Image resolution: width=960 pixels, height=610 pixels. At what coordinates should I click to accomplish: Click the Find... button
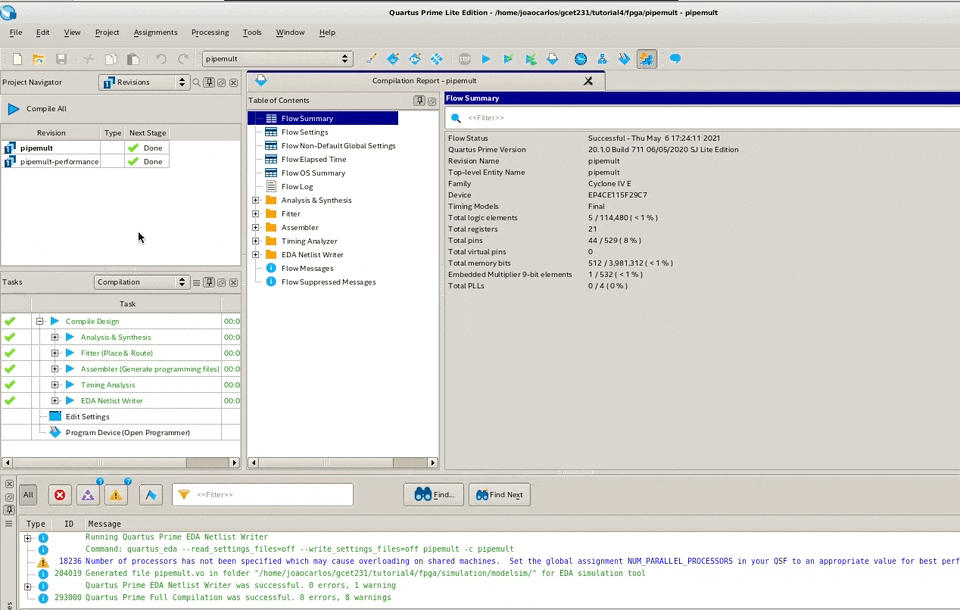click(434, 495)
